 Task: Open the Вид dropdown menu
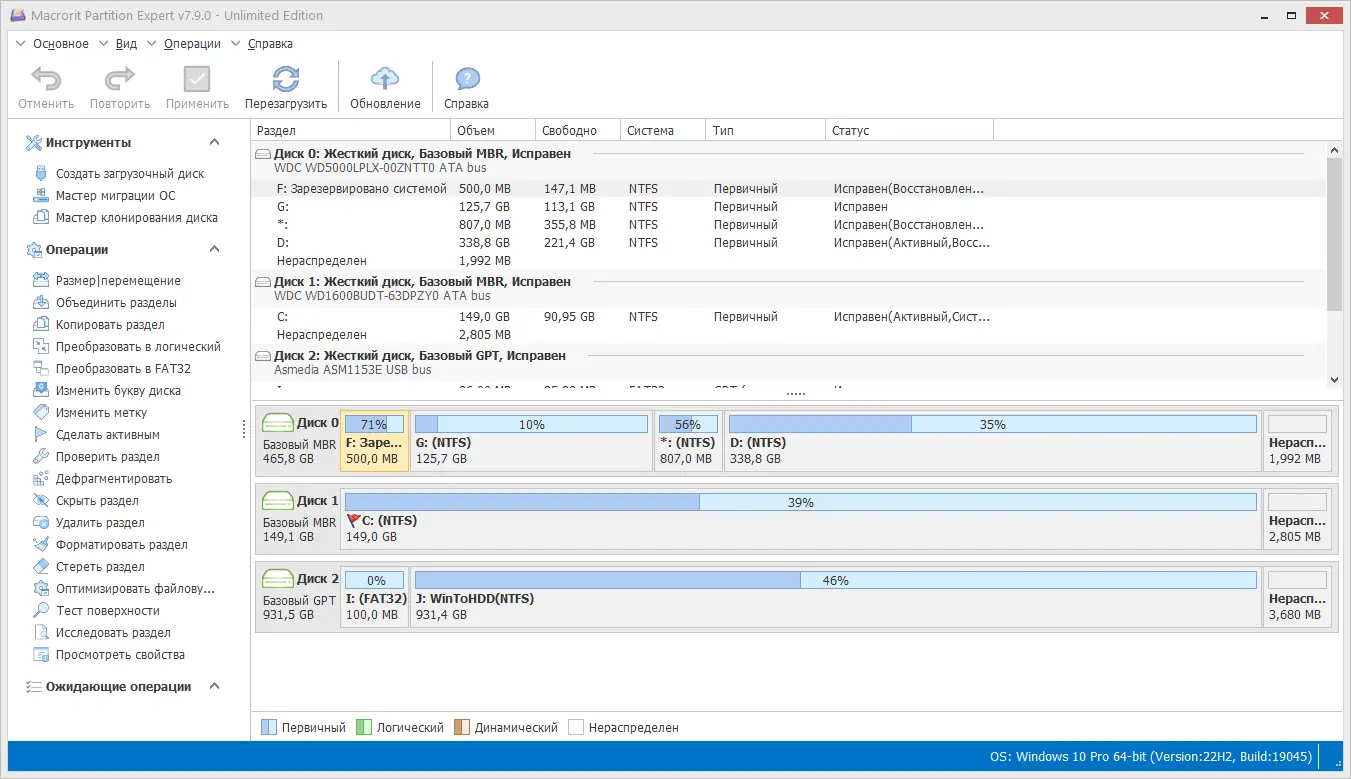pyautogui.click(x=126, y=43)
